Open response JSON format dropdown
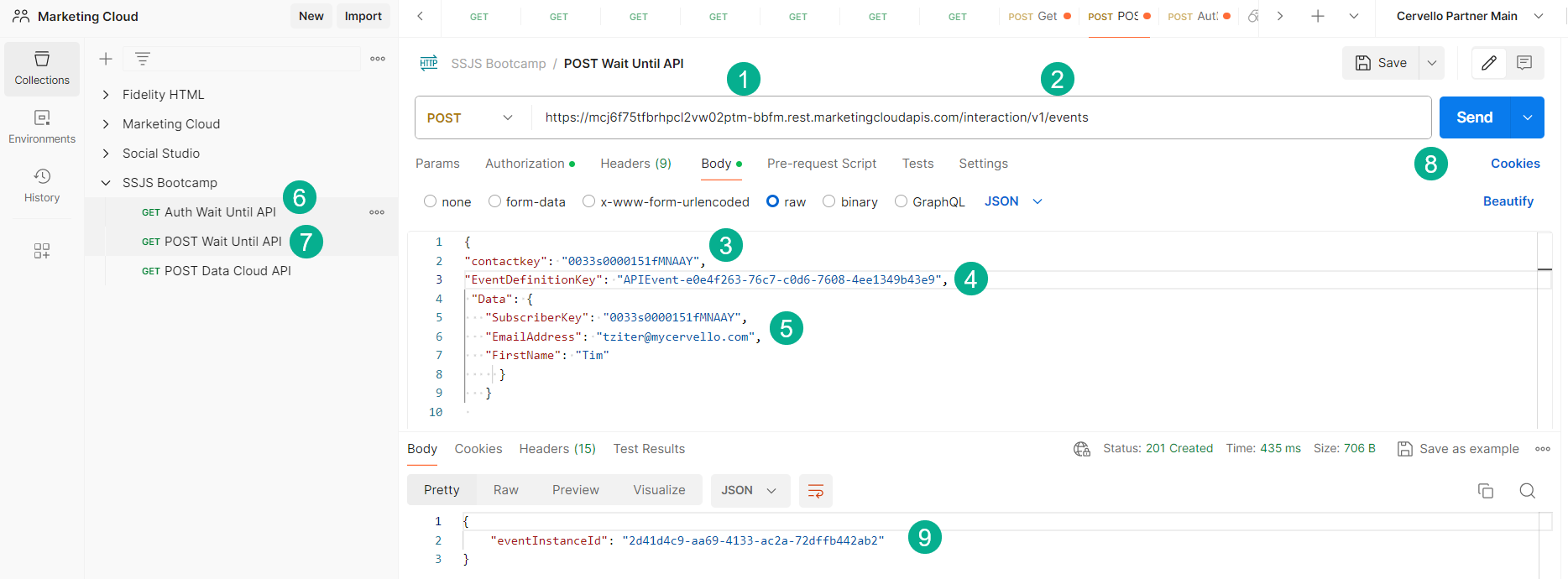Screen dimensions: 1568x579 (x=750, y=491)
